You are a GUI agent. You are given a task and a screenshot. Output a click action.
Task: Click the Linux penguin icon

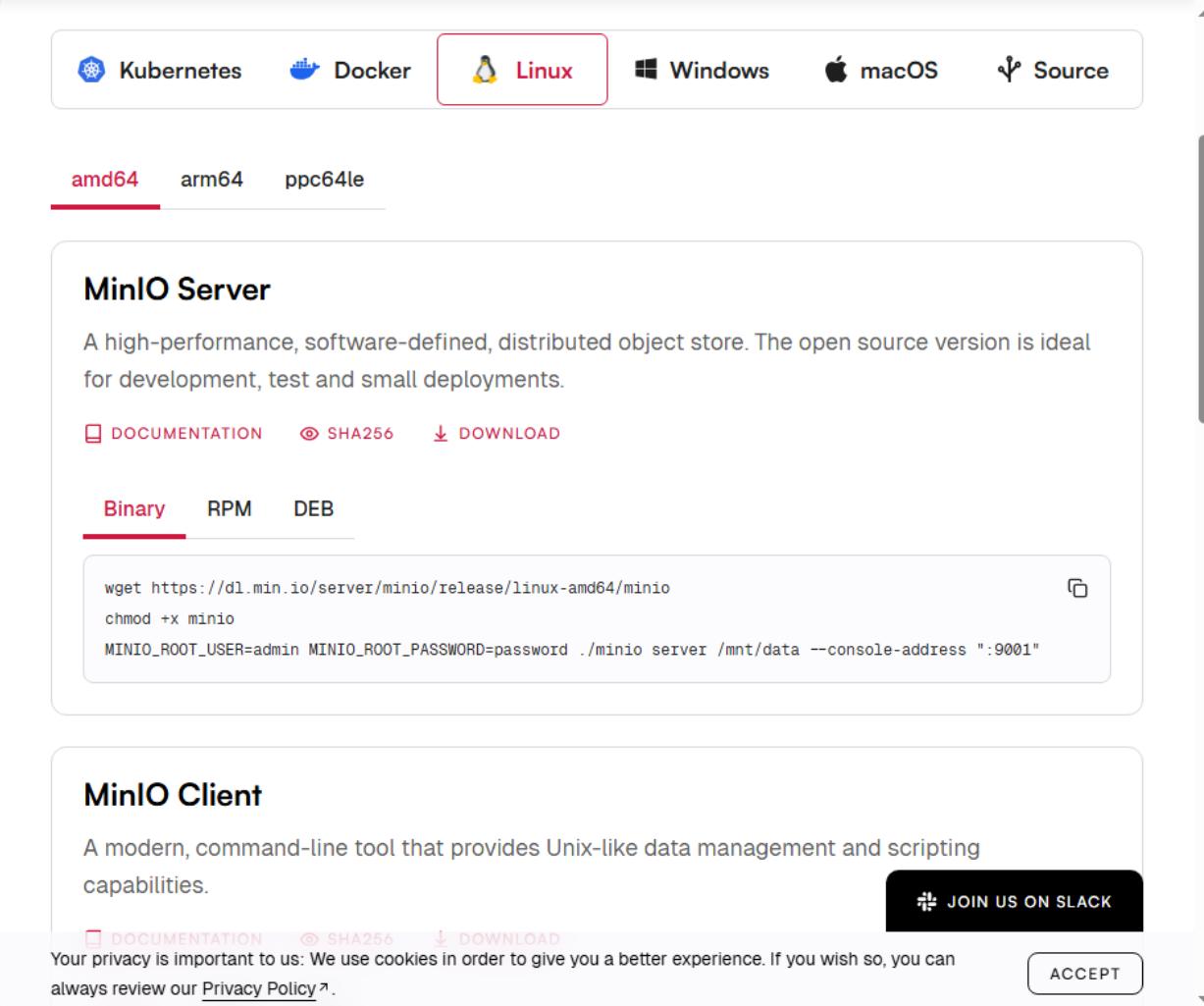click(x=485, y=70)
